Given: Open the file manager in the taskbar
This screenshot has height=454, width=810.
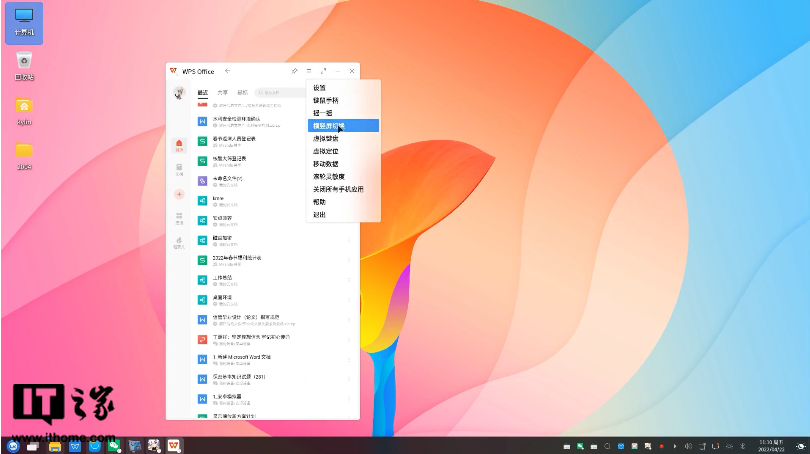Looking at the screenshot, I should pos(54,446).
